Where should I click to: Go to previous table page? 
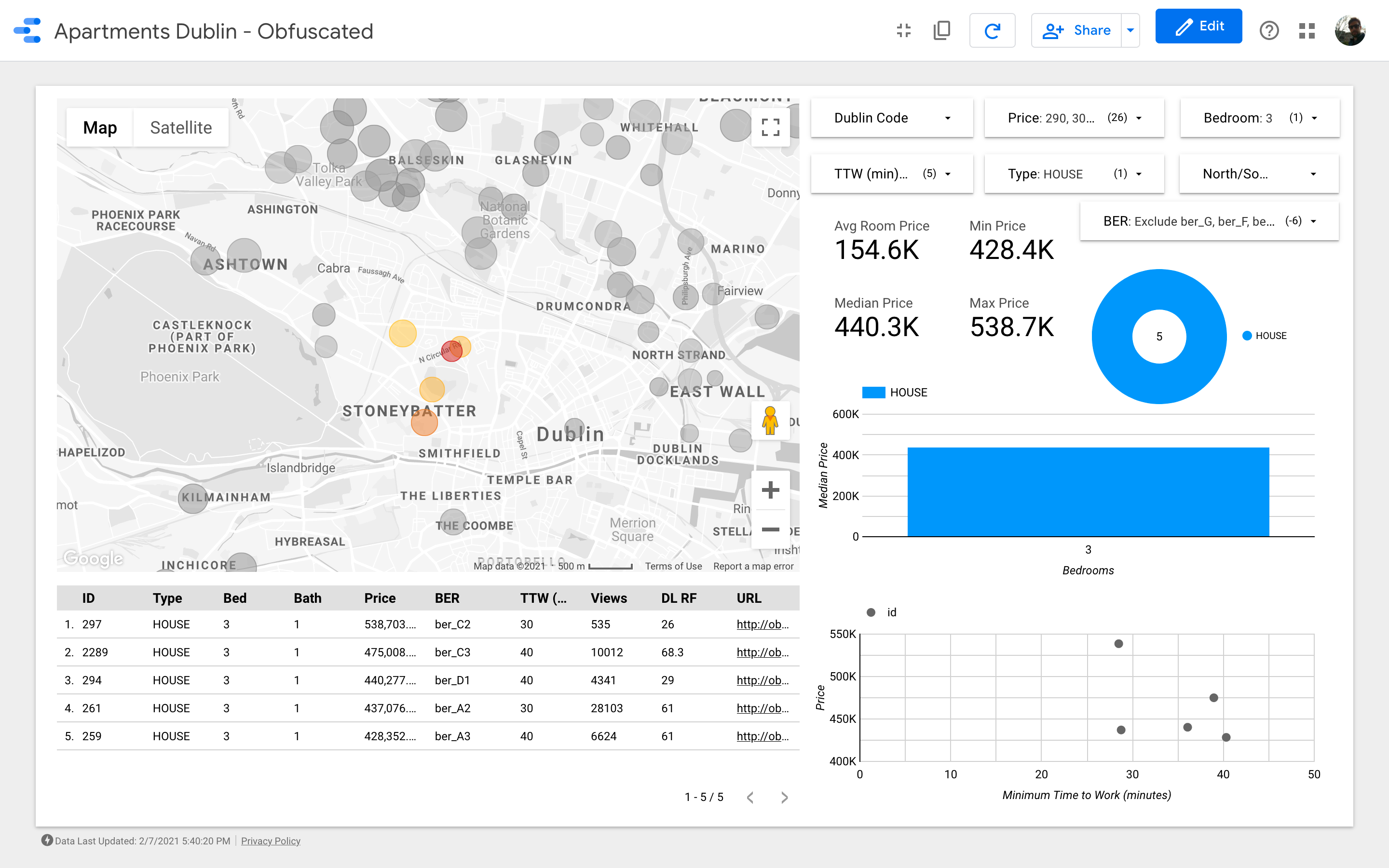pyautogui.click(x=750, y=798)
